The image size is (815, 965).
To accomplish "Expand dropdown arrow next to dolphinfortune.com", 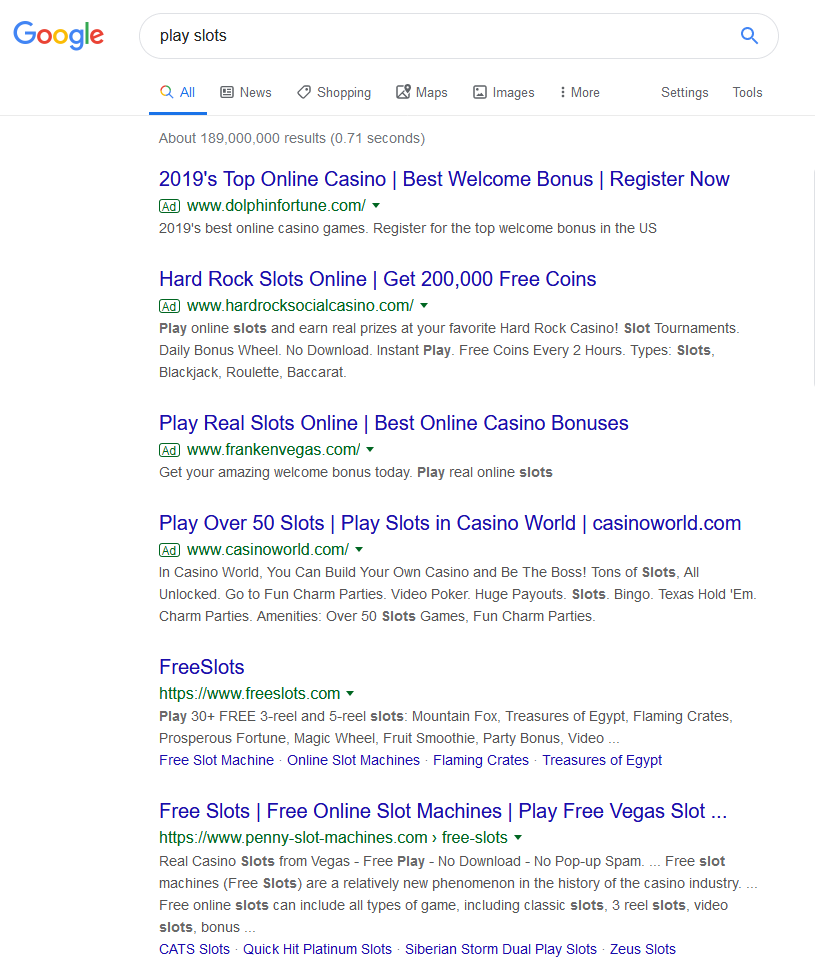I will [376, 206].
